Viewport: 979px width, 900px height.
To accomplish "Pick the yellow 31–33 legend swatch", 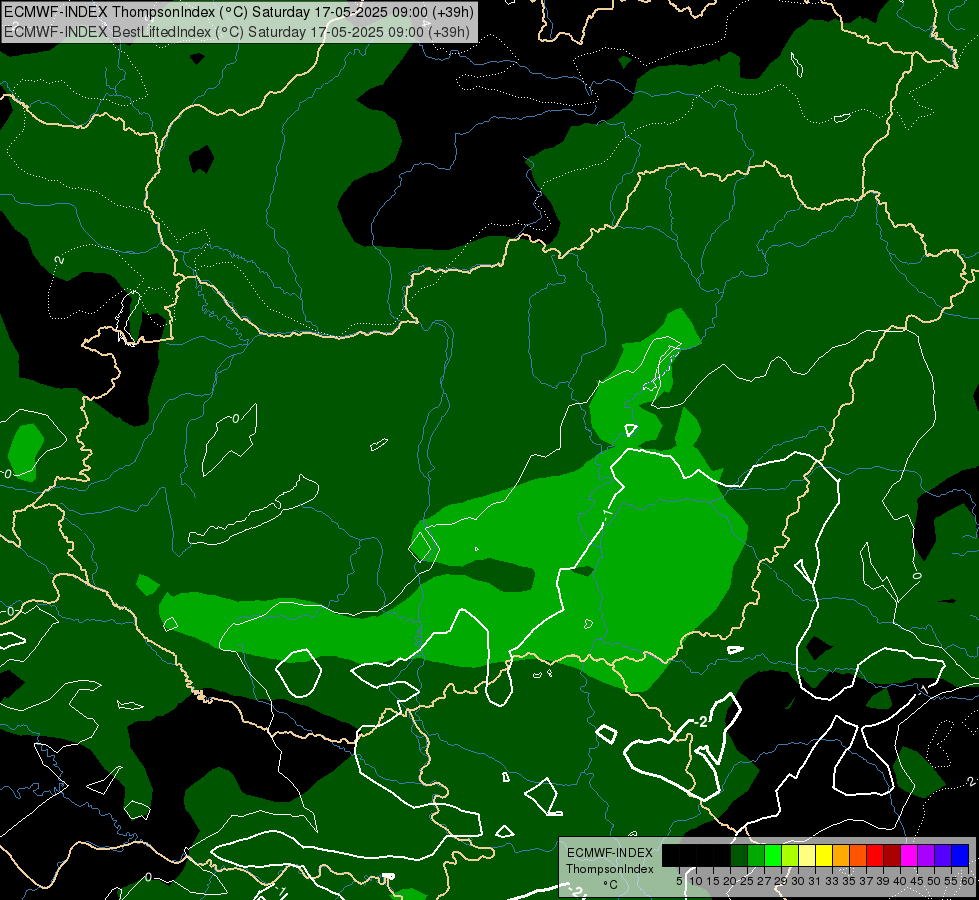I will pyautogui.click(x=824, y=855).
